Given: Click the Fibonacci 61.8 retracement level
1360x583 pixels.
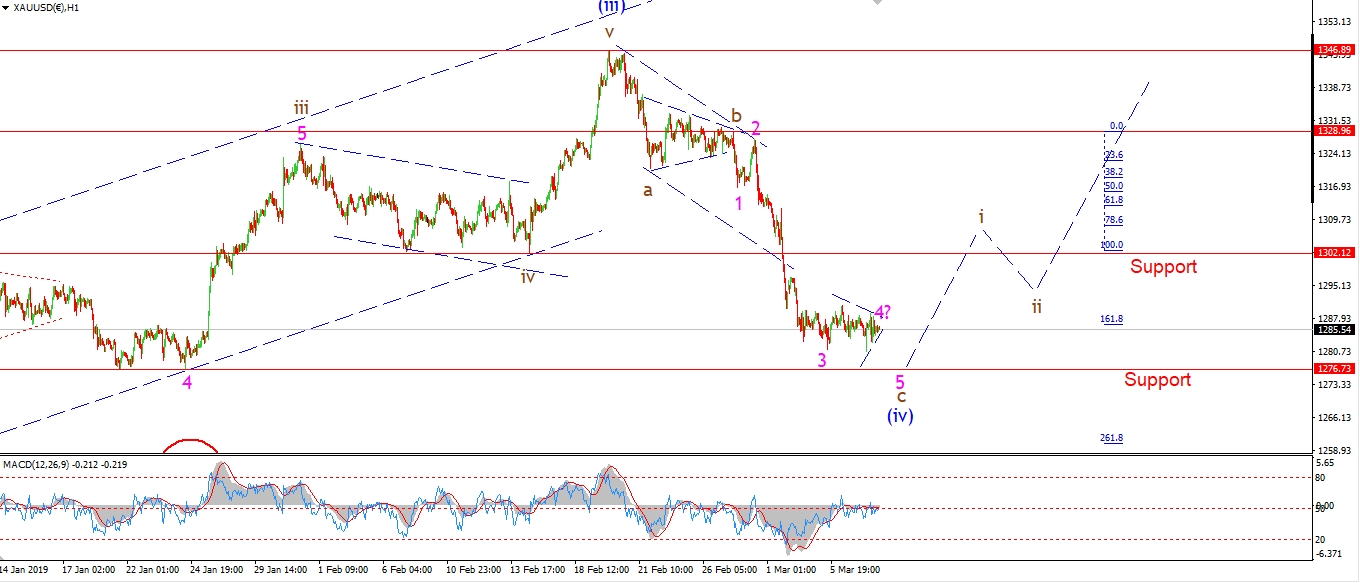Looking at the screenshot, I should pos(1113,200).
